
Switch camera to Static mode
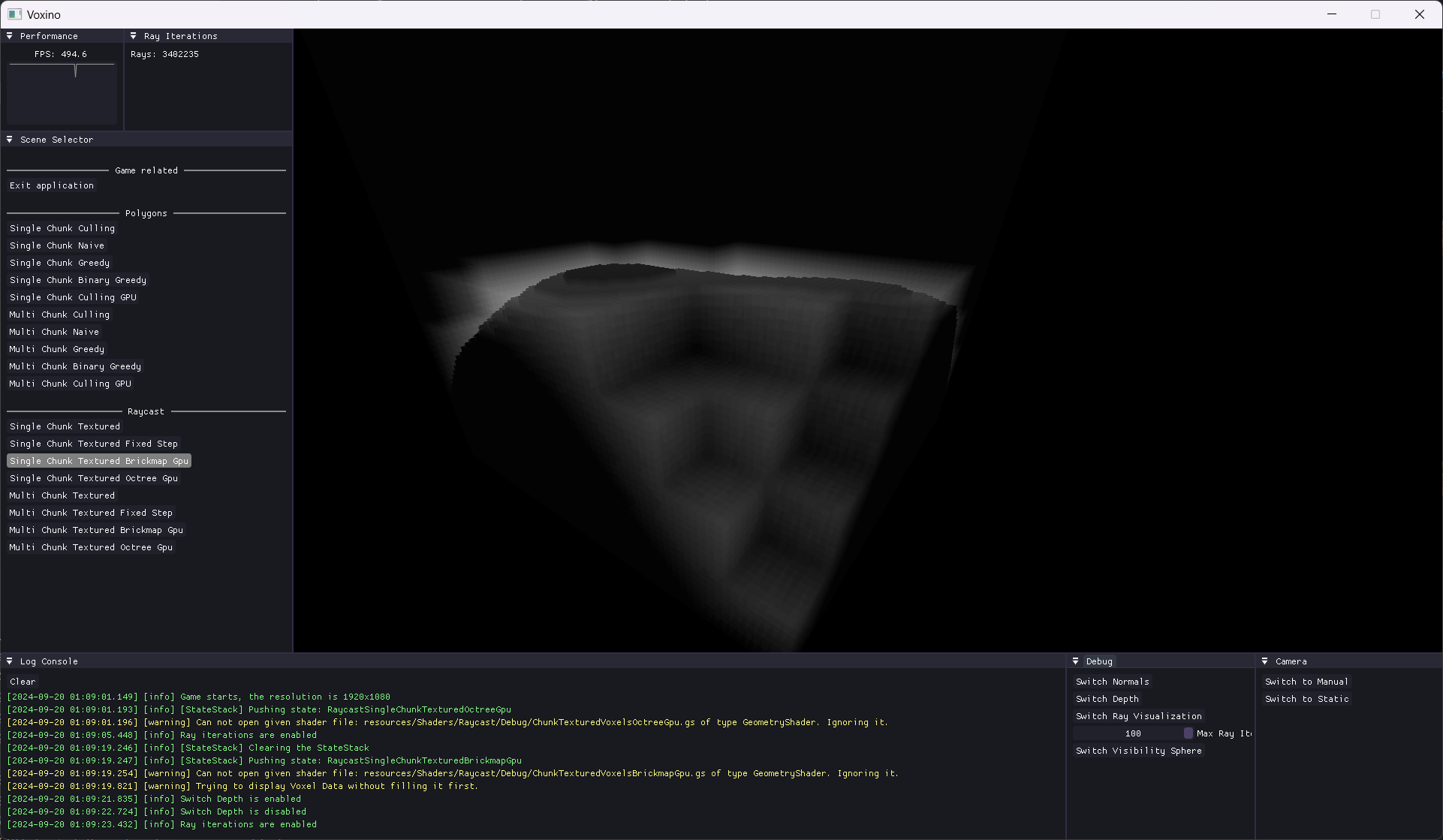[1306, 699]
